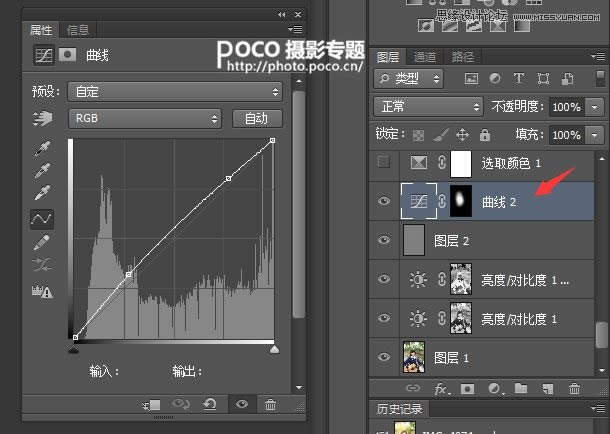Open the 不透明度 opacity dropdown arrow

tap(594, 107)
